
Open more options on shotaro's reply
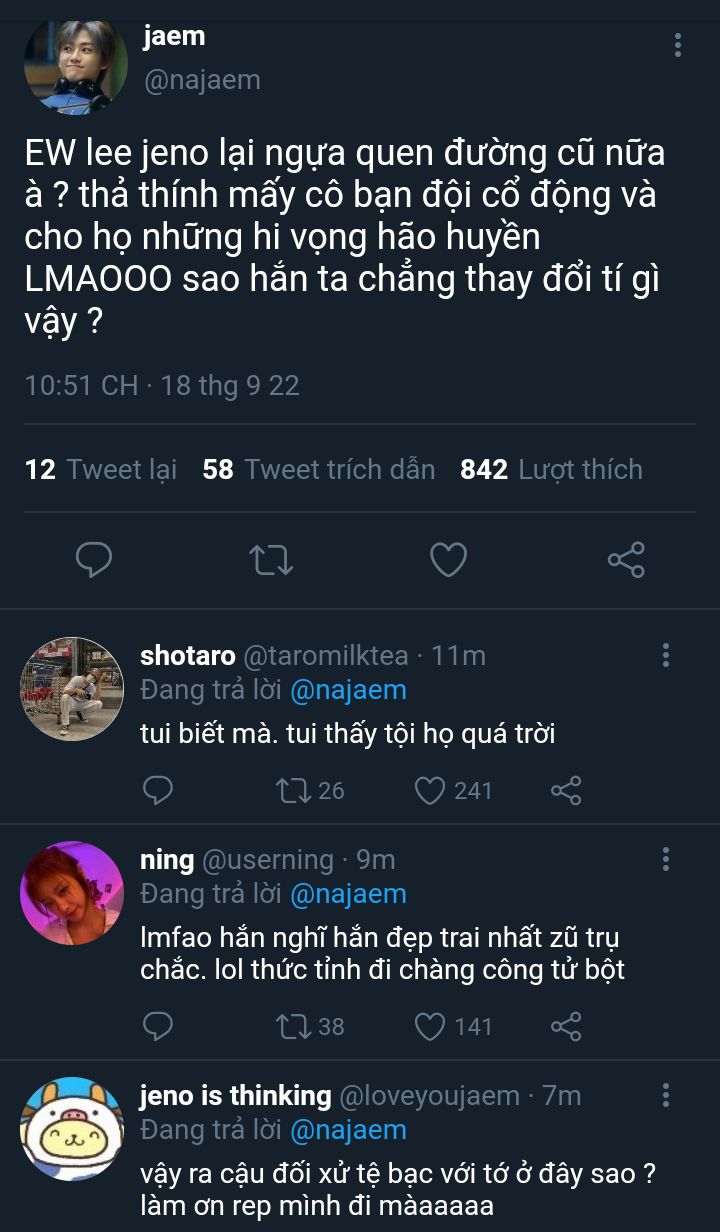[x=666, y=656]
